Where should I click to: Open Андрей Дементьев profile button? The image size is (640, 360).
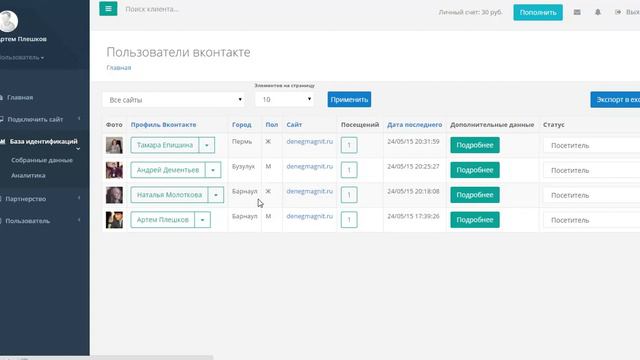[x=168, y=170]
